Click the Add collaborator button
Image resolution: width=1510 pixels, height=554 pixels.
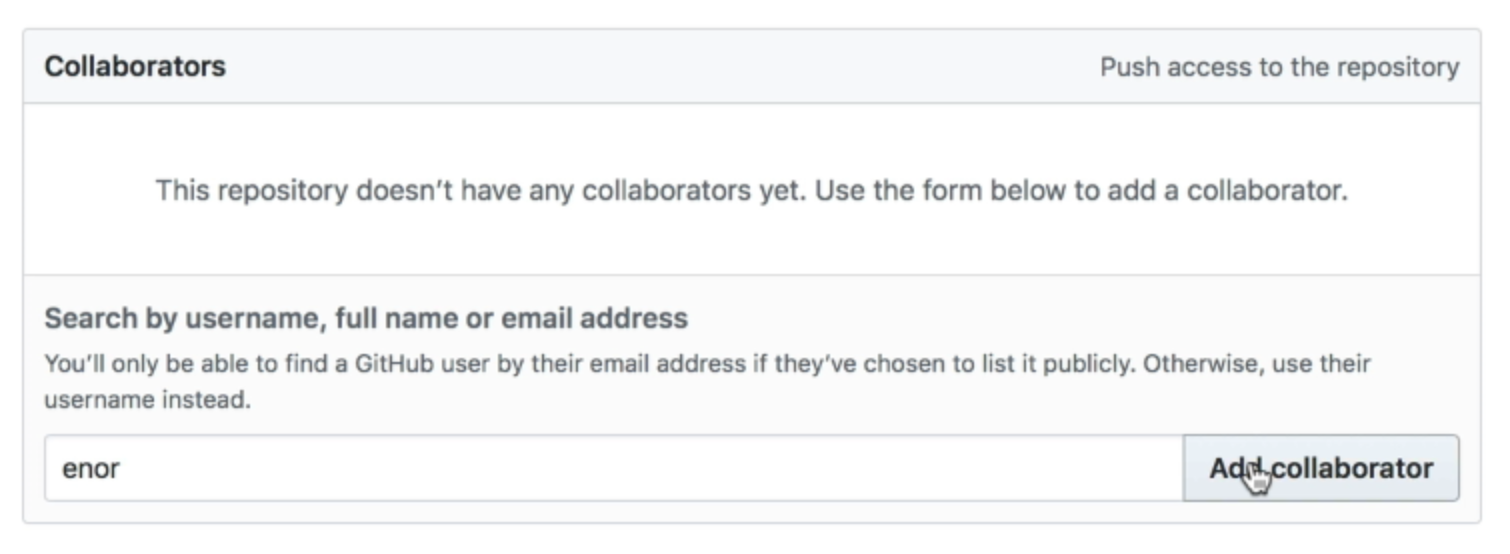click(1321, 468)
